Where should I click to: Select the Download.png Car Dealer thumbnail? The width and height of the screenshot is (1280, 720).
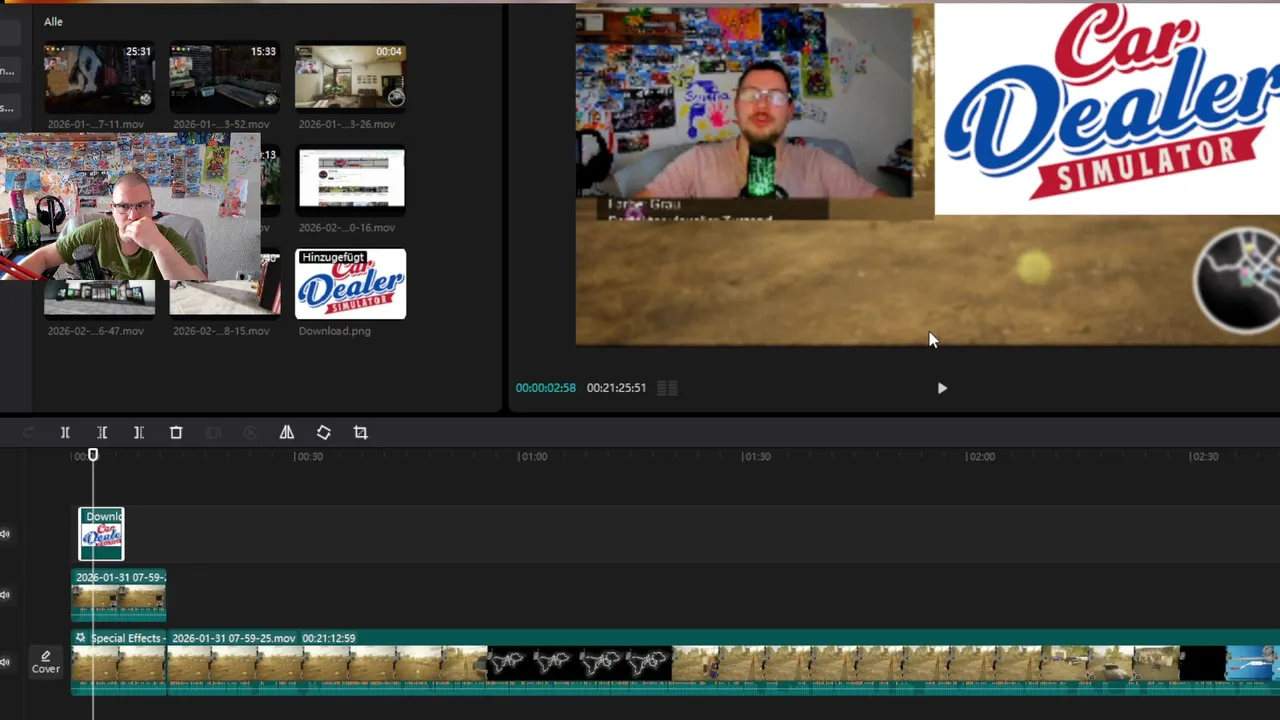coord(350,284)
